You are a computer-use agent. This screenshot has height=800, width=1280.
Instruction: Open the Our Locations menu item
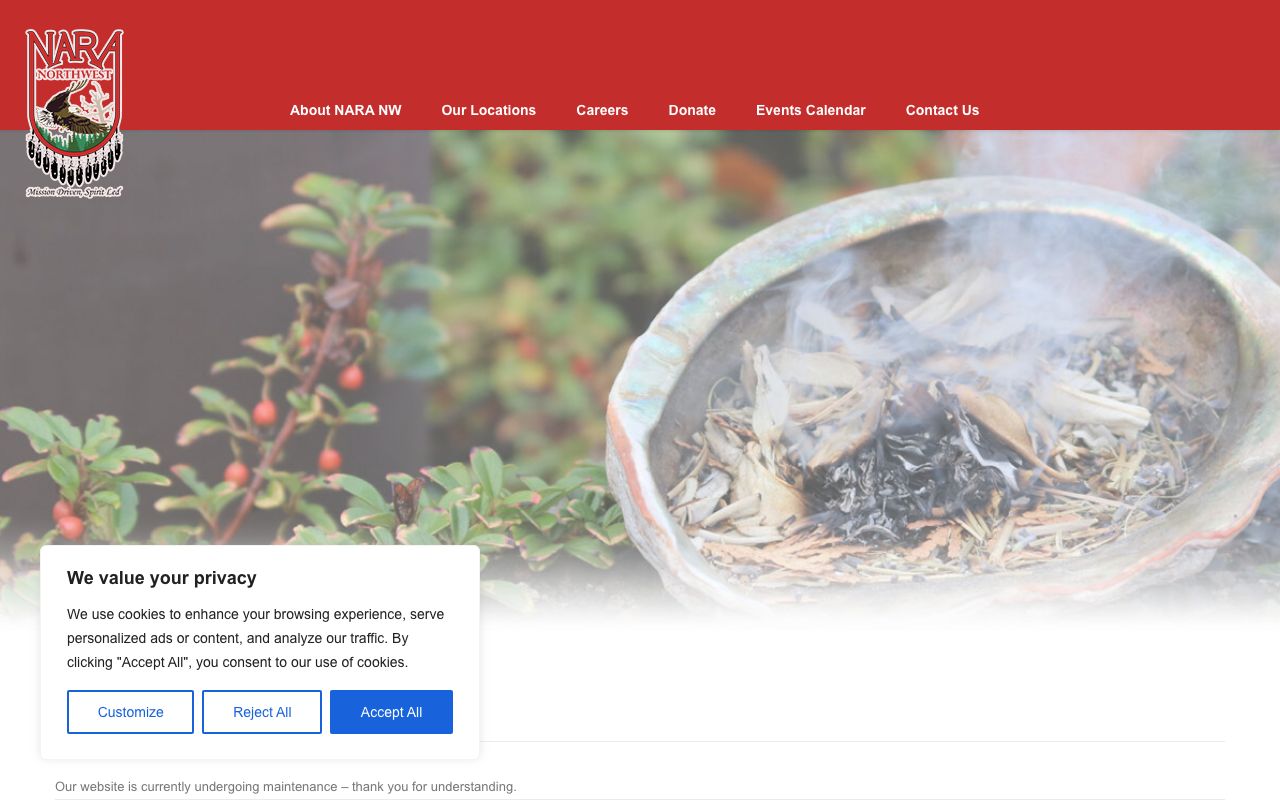489,110
